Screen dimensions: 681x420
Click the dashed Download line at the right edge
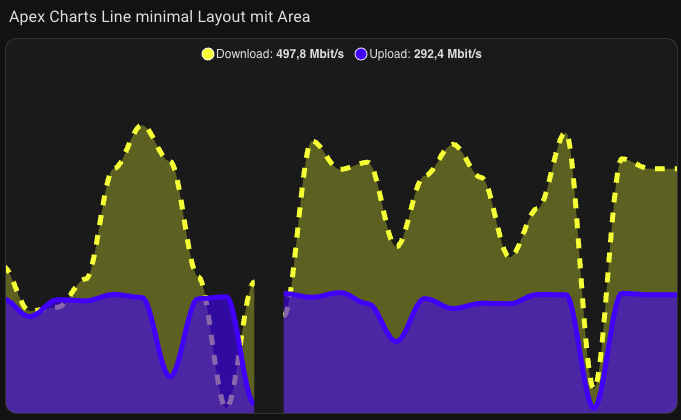670,169
